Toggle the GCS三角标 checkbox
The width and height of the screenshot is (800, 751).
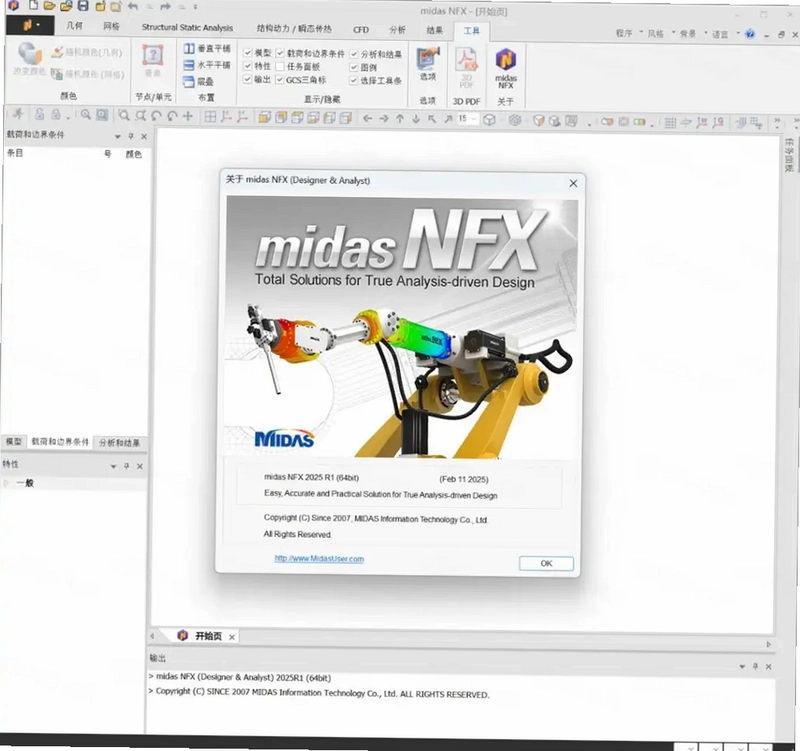280,80
